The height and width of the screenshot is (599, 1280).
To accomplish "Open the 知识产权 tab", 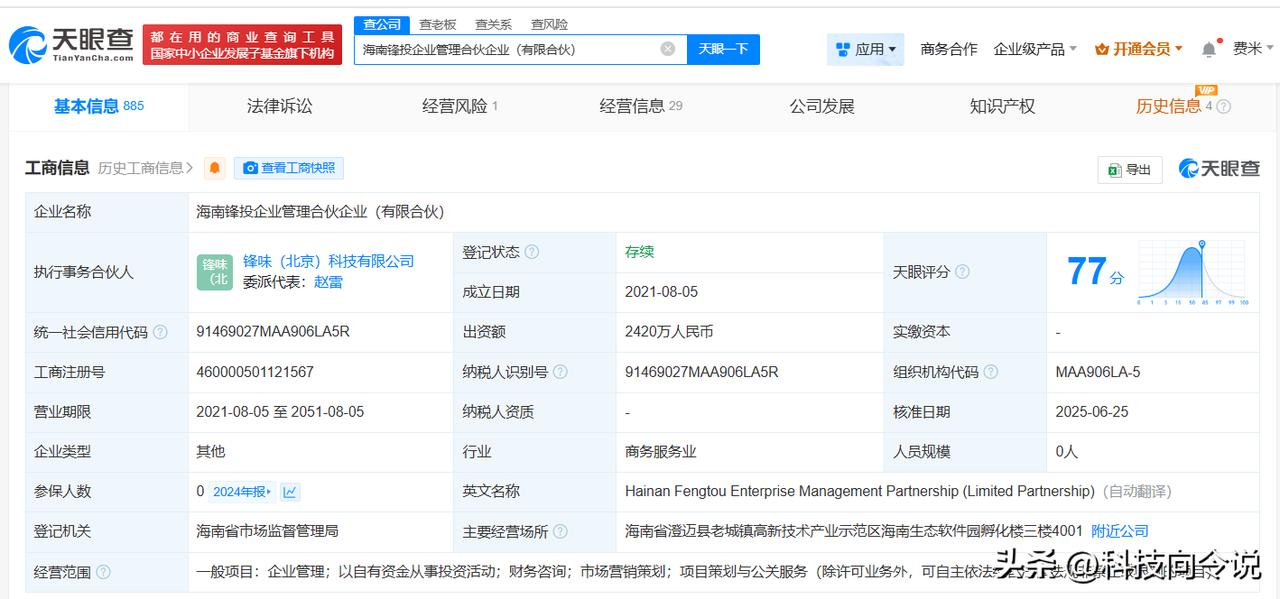I will click(1002, 106).
